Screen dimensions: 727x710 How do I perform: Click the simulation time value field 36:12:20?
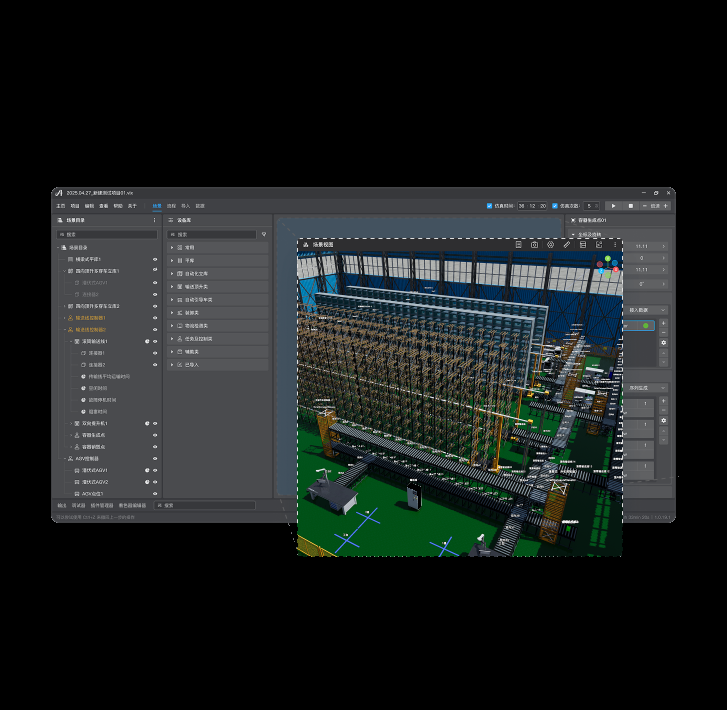(x=532, y=206)
